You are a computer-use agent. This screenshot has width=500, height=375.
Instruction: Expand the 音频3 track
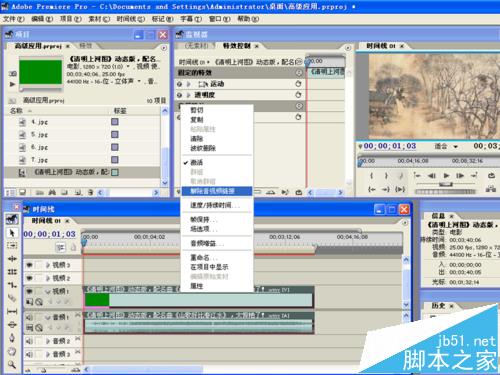coord(48,354)
